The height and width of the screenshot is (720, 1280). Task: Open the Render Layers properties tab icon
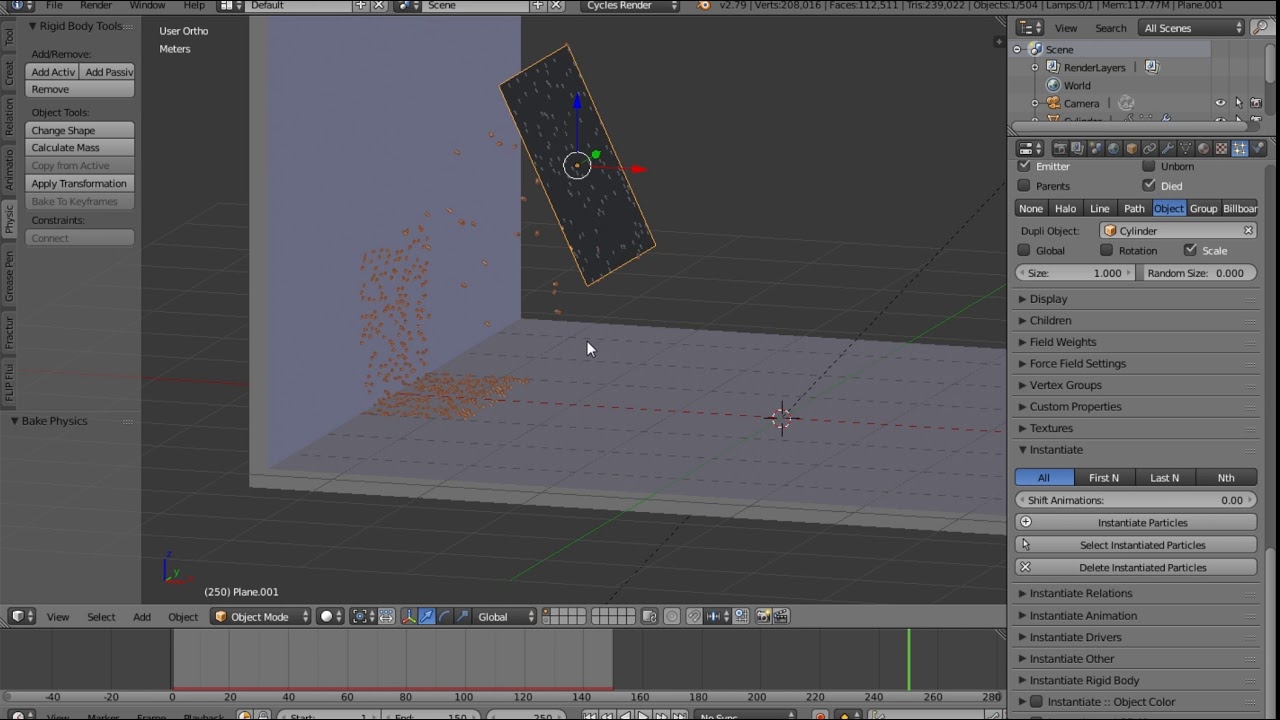click(1077, 148)
